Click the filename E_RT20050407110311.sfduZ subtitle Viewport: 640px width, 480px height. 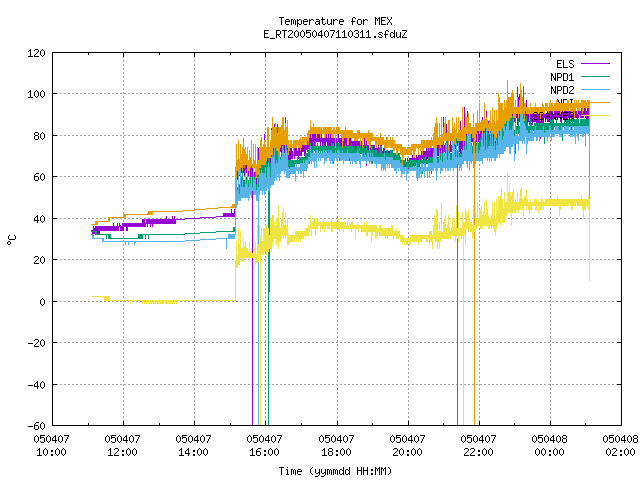(x=335, y=34)
